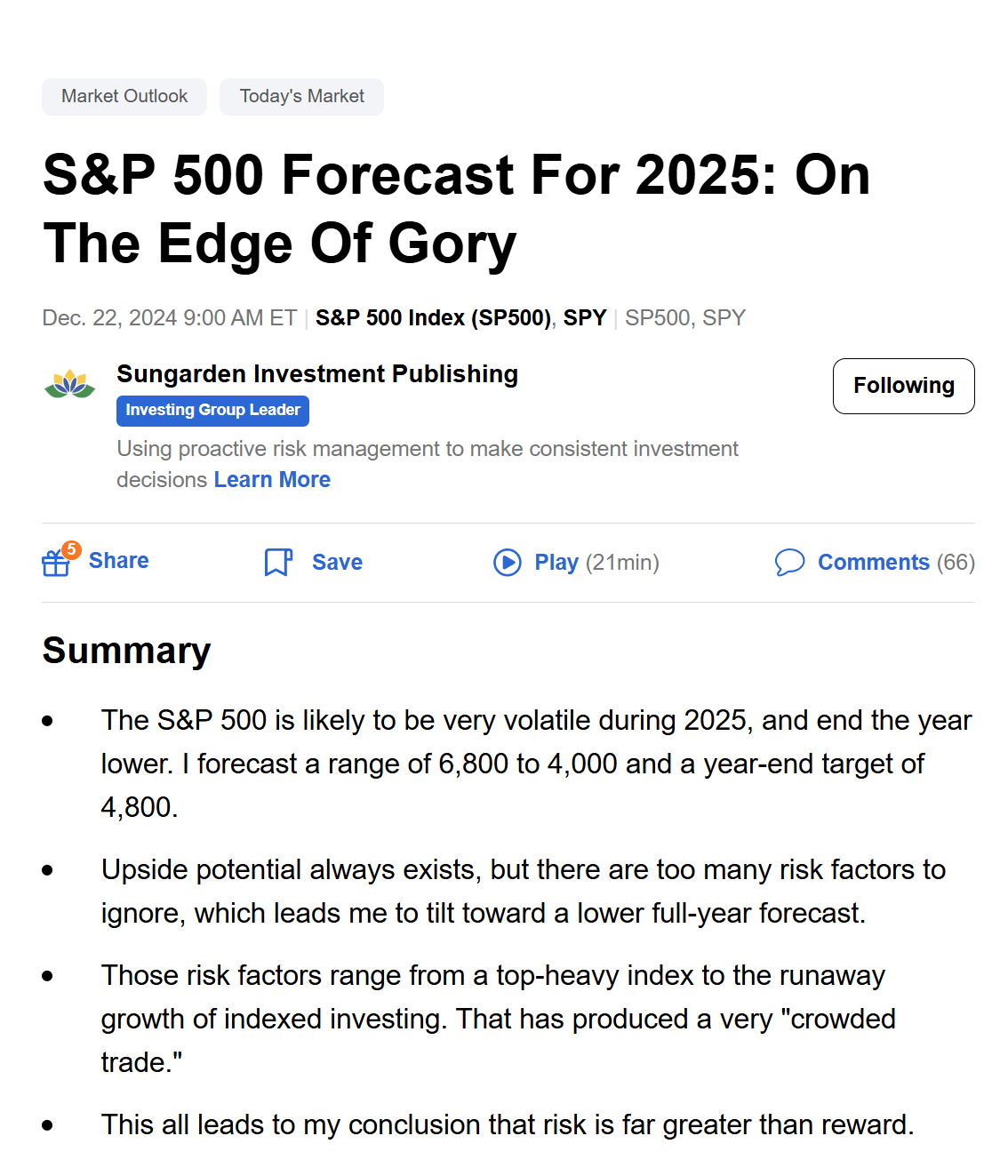Open comments via the speech bubble icon
The image size is (1008, 1176).
click(789, 562)
